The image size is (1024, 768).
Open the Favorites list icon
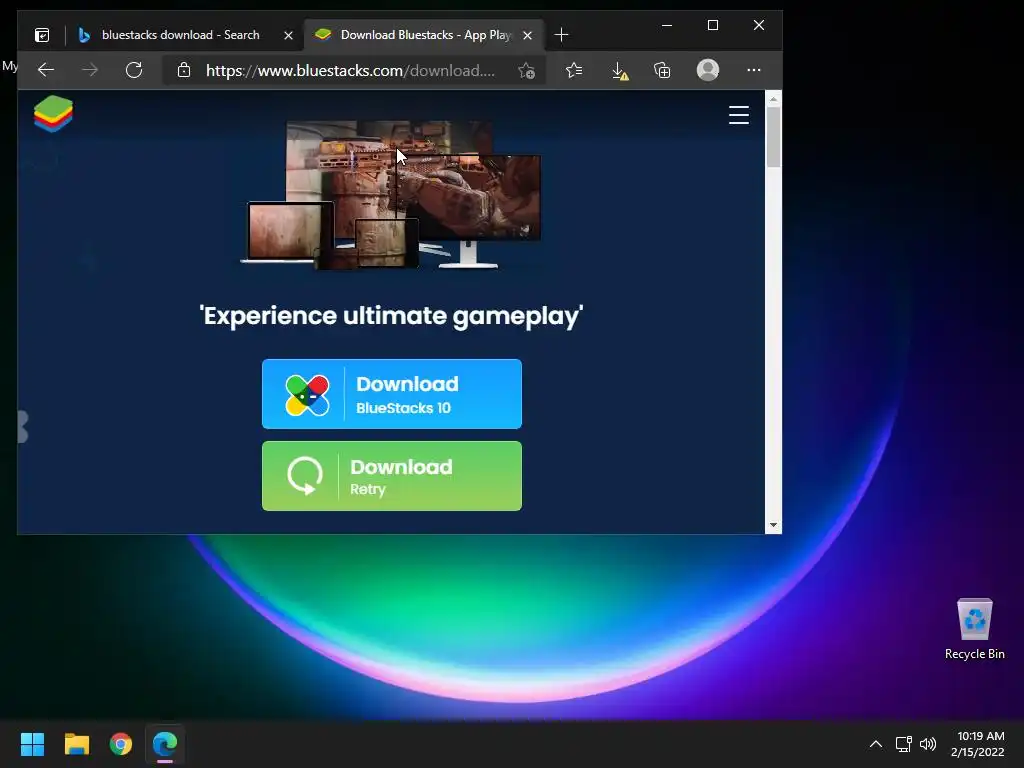574,70
